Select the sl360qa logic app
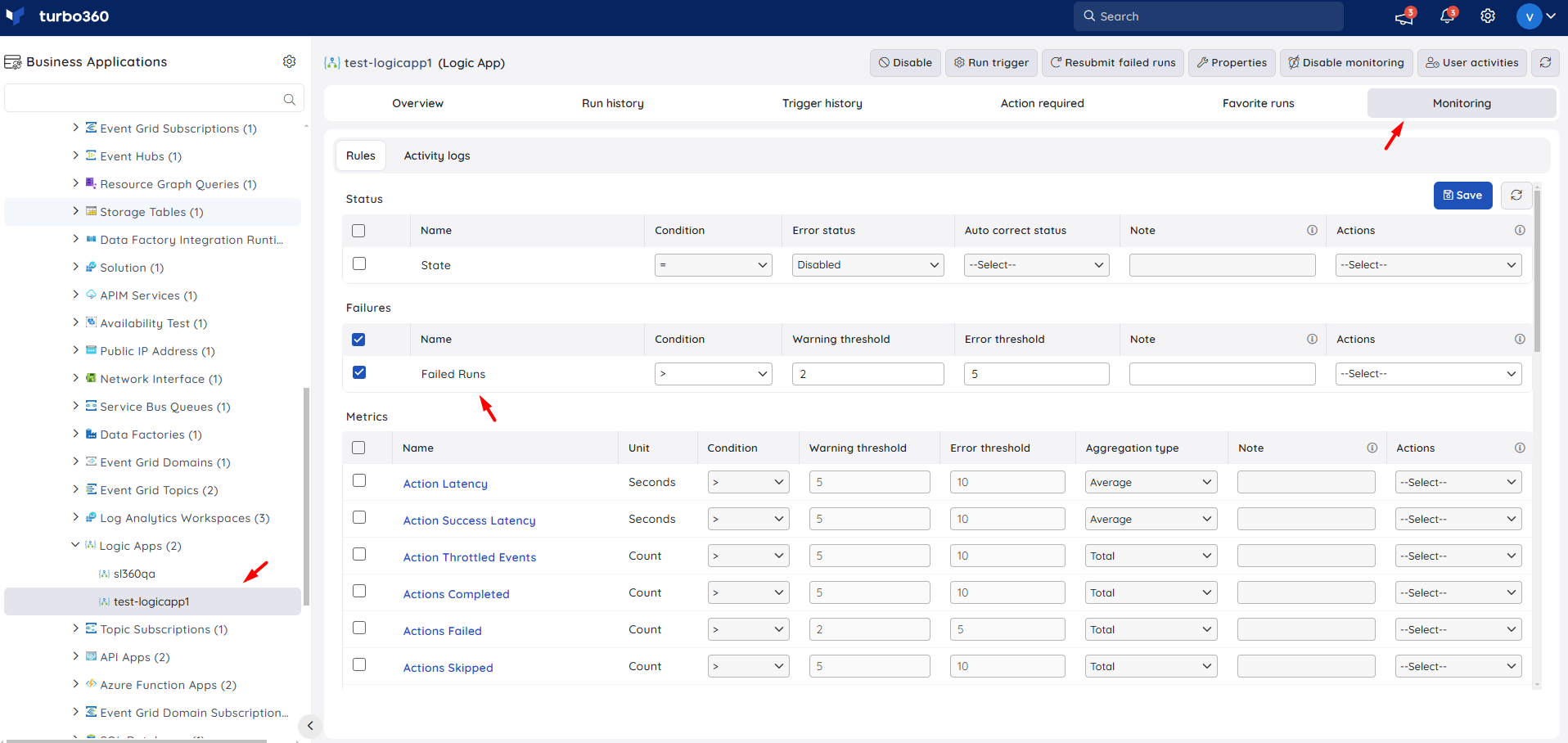The image size is (1568, 743). 134,574
